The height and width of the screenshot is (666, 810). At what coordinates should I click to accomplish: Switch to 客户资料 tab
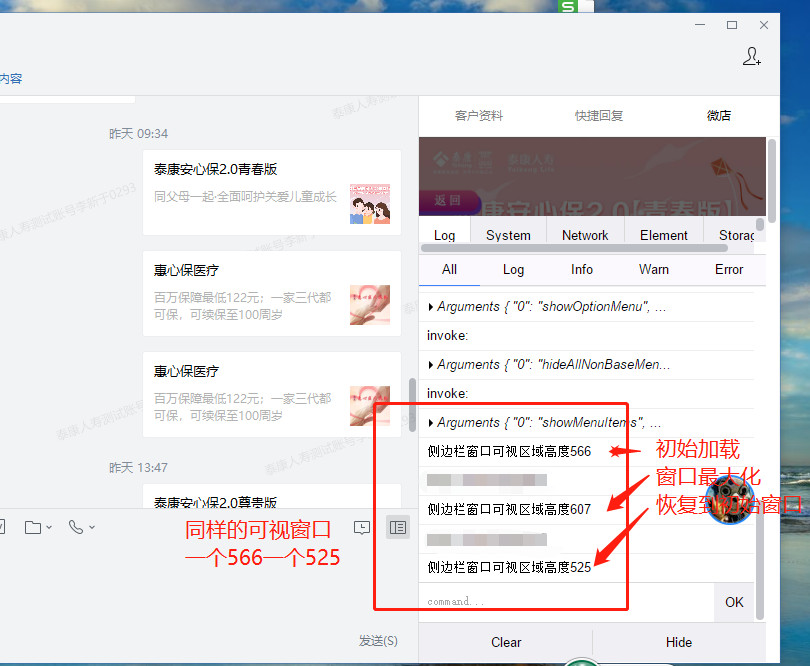[x=479, y=116]
